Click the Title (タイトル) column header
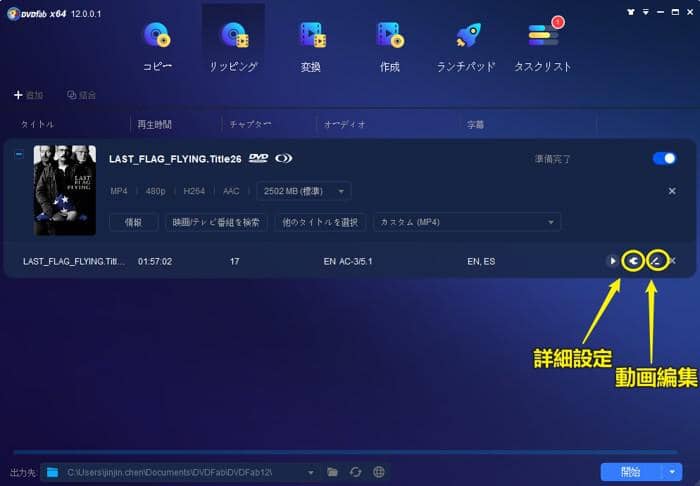Viewport: 700px width, 486px height. point(38,124)
